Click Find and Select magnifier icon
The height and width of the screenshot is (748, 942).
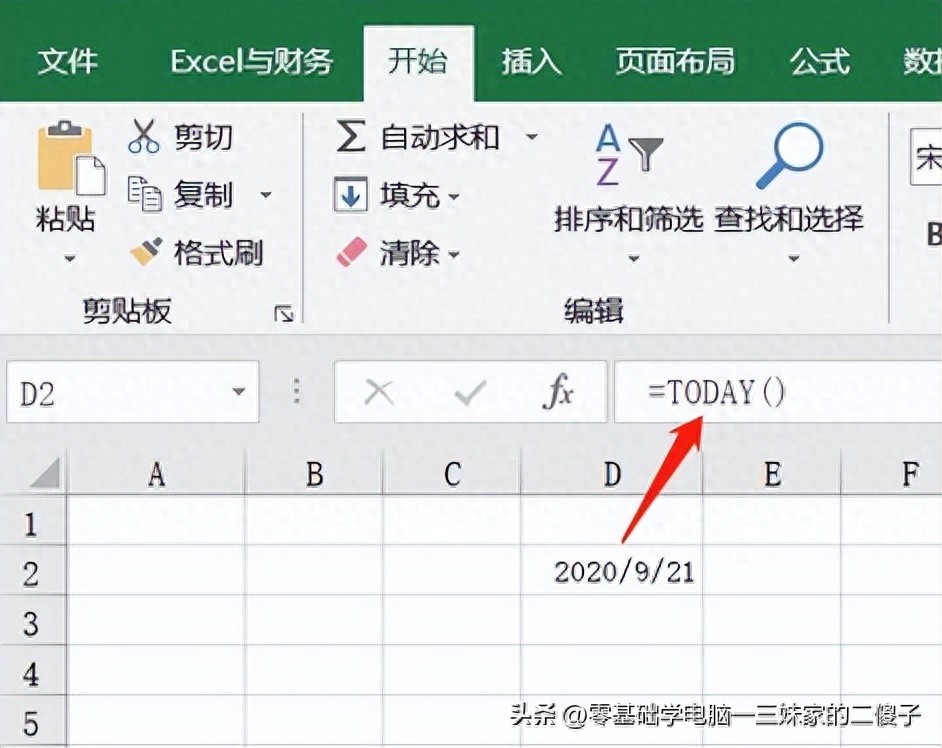coord(788,158)
